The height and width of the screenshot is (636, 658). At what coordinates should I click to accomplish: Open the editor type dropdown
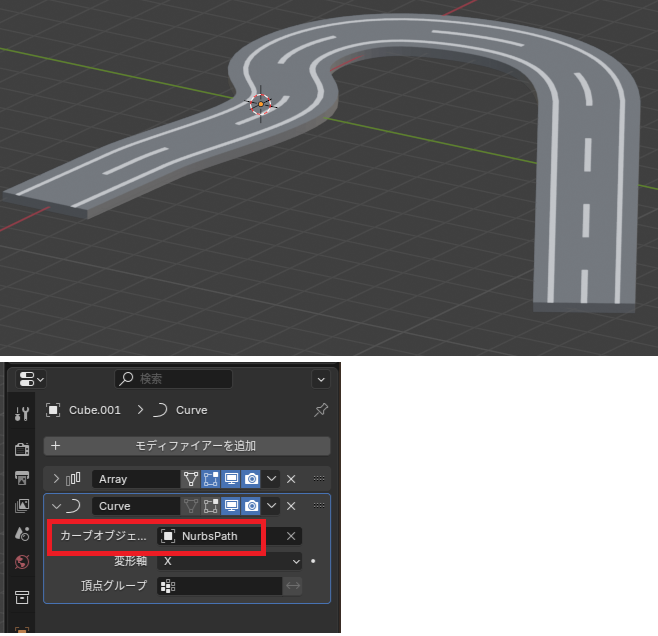coord(31,379)
